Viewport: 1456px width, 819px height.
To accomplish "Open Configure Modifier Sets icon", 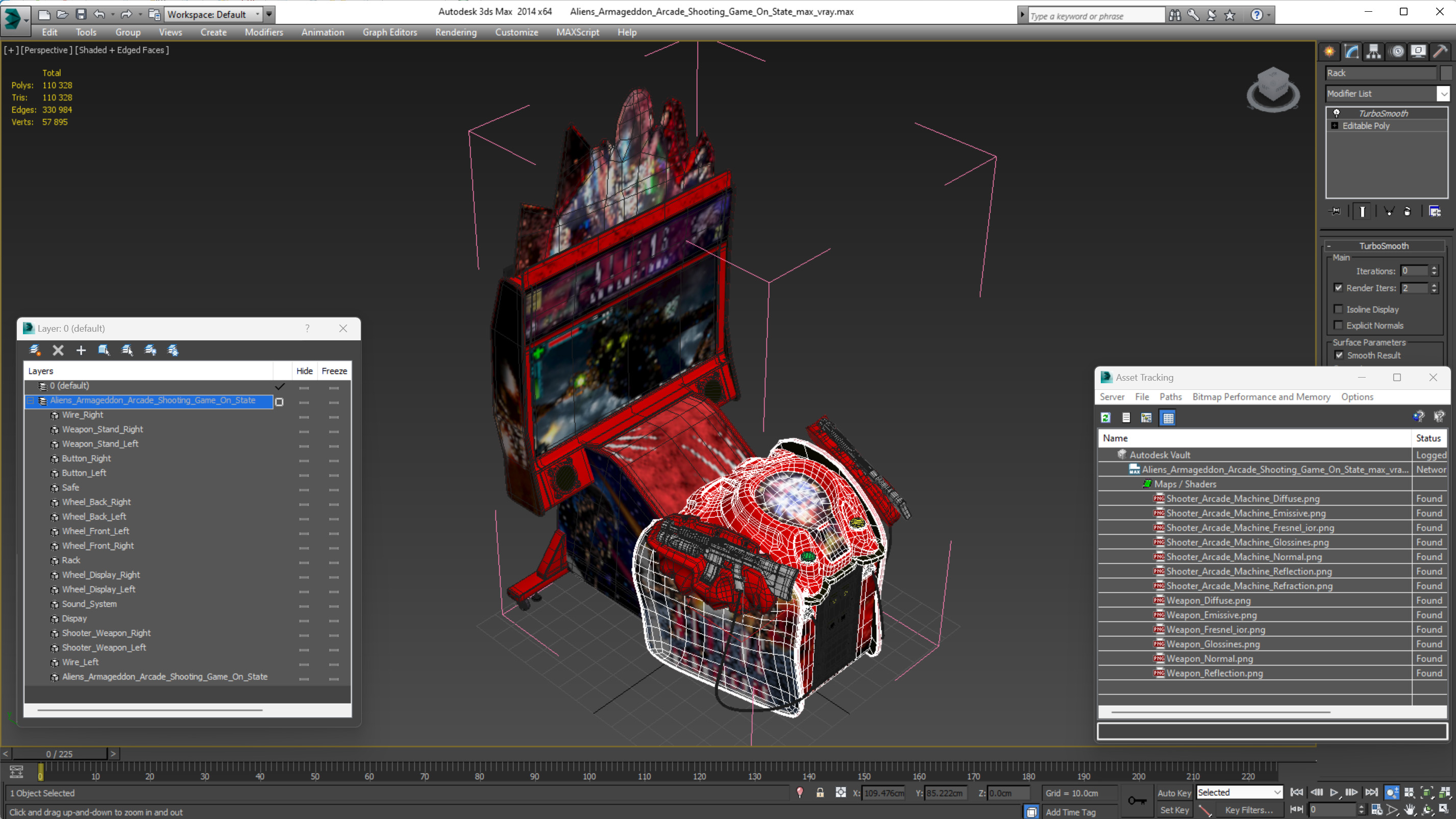I will 1435,211.
